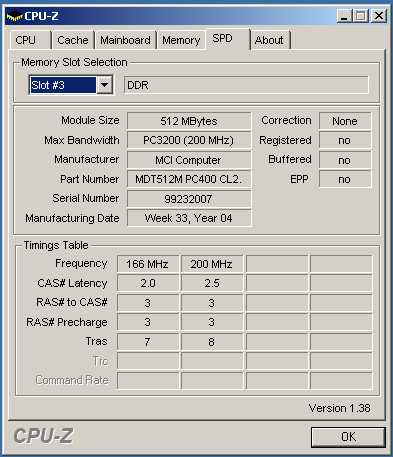Click the Registered value no
This screenshot has width=393, height=457.
point(345,140)
